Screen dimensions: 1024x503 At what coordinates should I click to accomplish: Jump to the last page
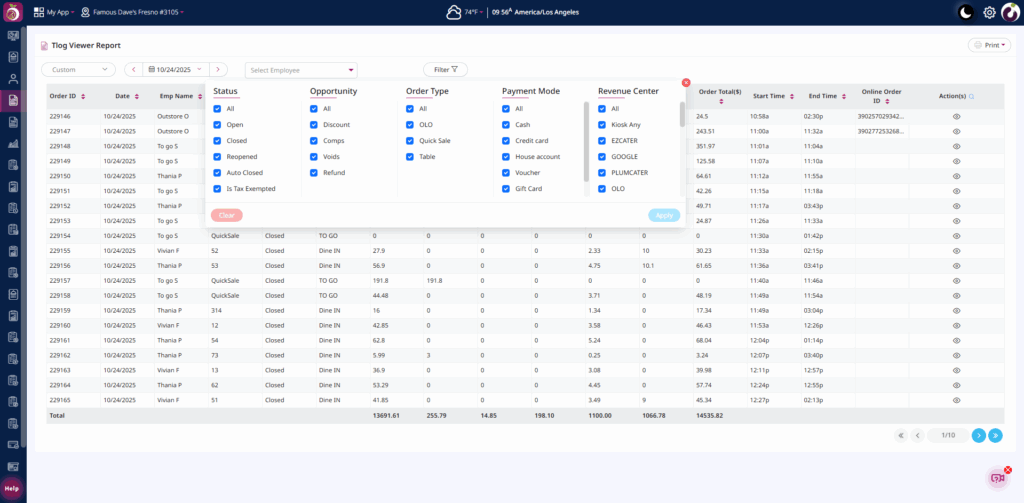(995, 435)
